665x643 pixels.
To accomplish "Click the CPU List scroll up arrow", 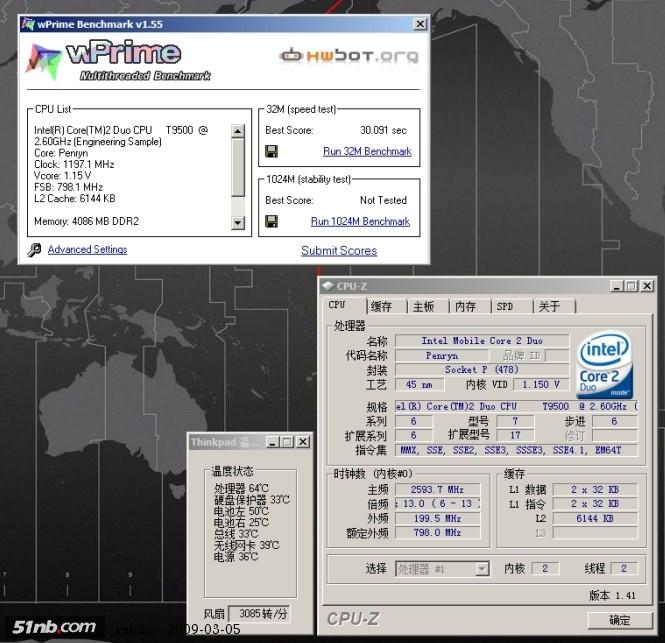I will pyautogui.click(x=237, y=130).
